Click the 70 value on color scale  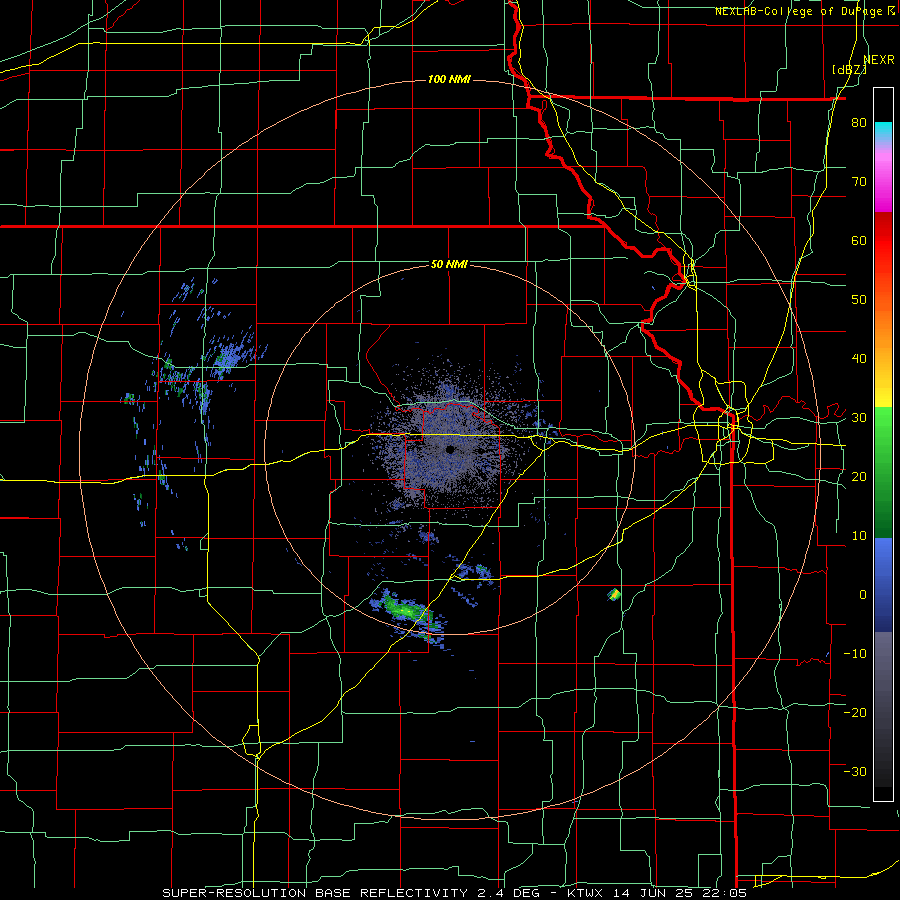pos(859,181)
